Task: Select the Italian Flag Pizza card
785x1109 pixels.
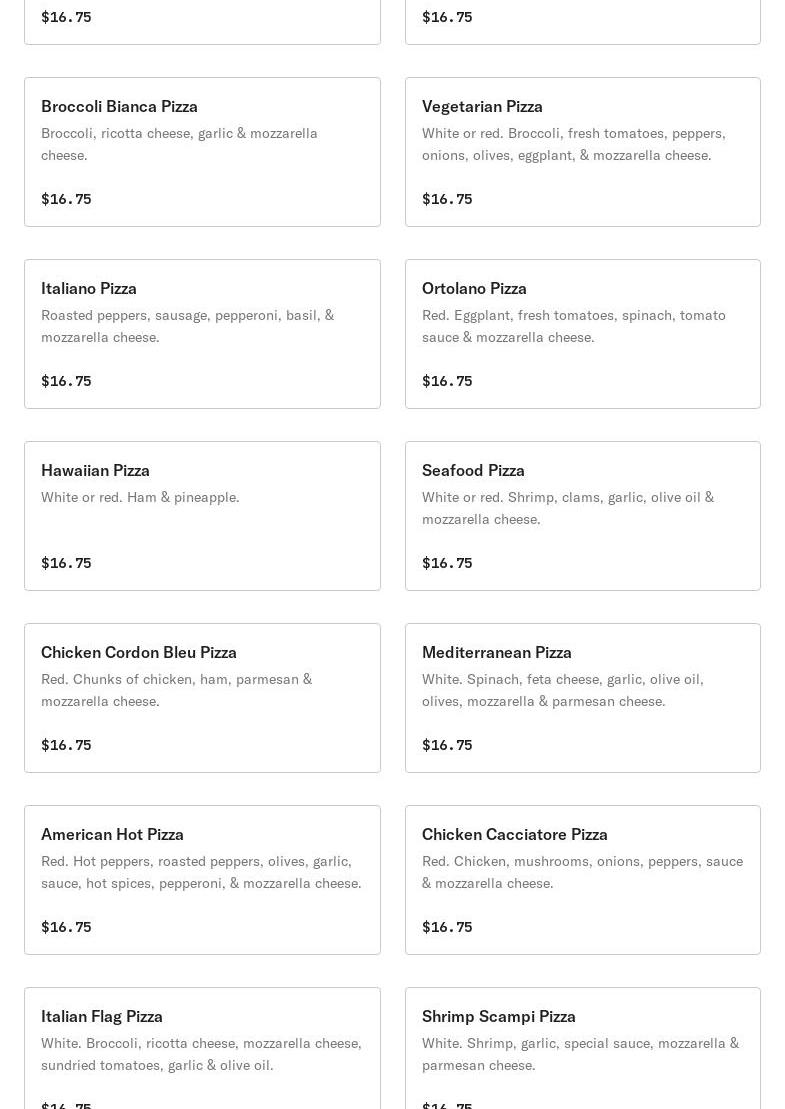Action: pyautogui.click(x=102, y=1016)
